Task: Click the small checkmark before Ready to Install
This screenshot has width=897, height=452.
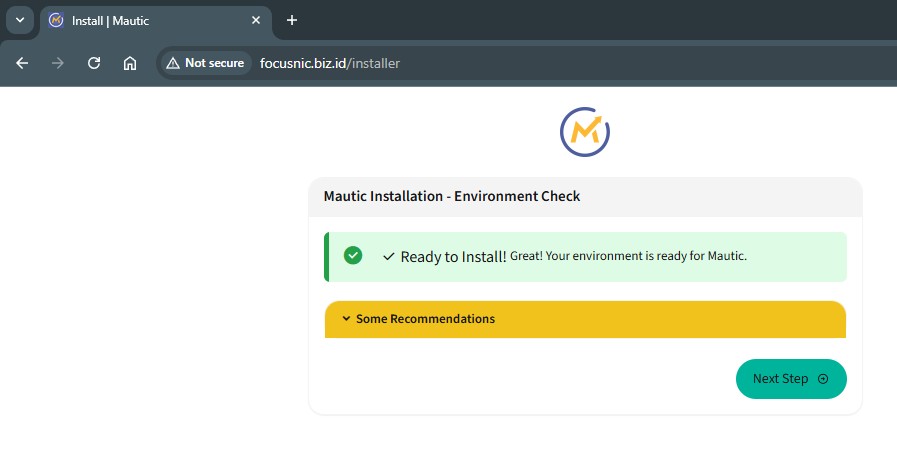Action: [388, 257]
